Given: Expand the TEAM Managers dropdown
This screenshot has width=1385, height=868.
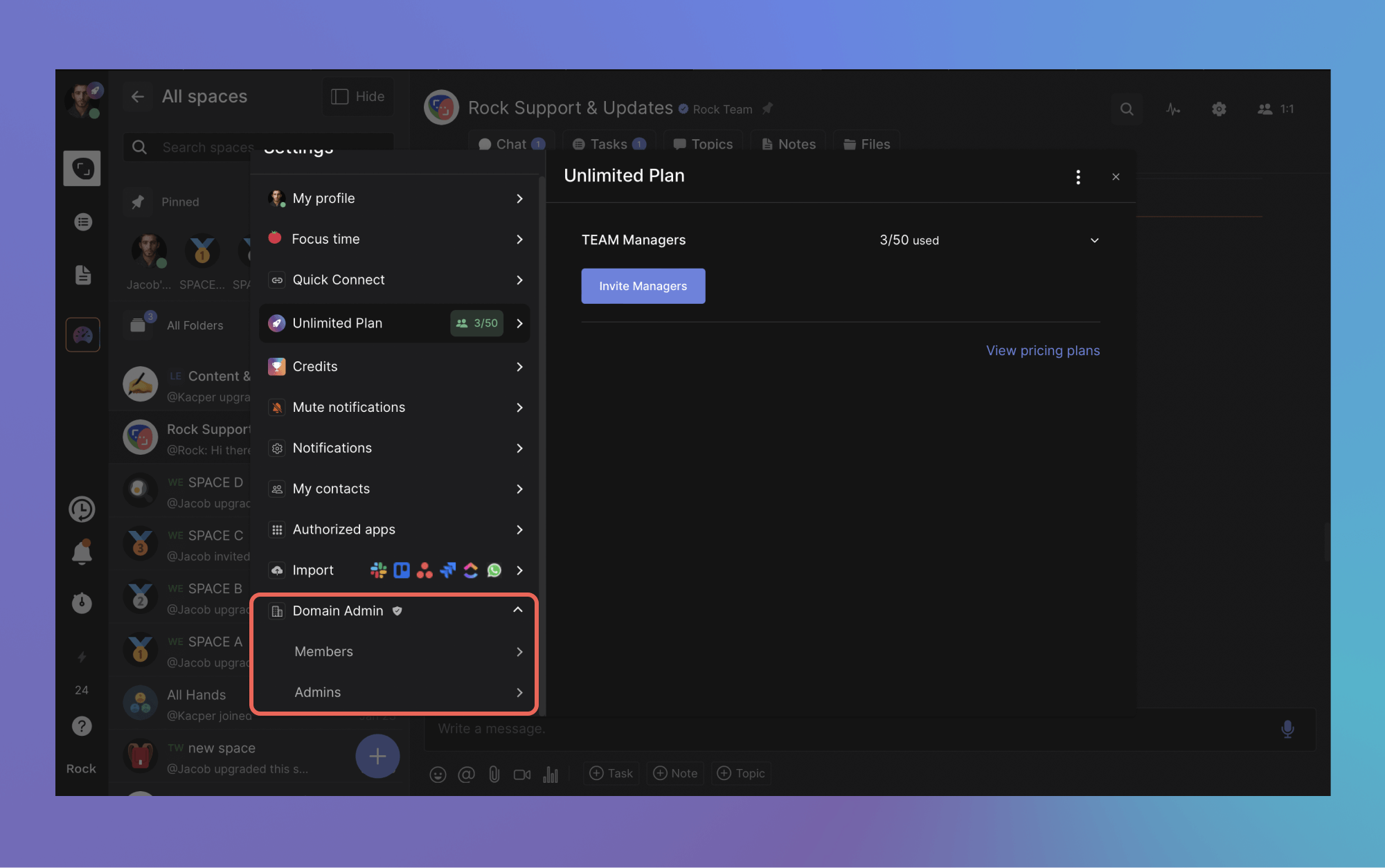Looking at the screenshot, I should pyautogui.click(x=1094, y=240).
